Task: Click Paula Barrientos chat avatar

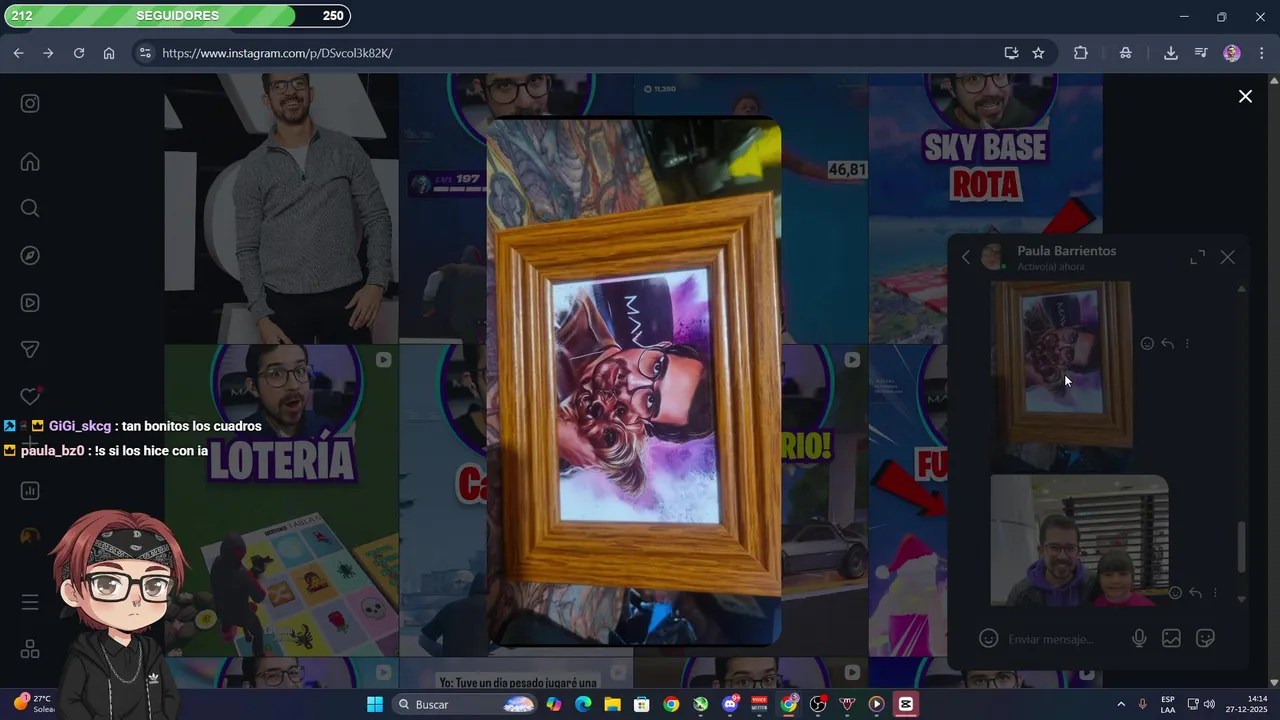Action: point(993,257)
